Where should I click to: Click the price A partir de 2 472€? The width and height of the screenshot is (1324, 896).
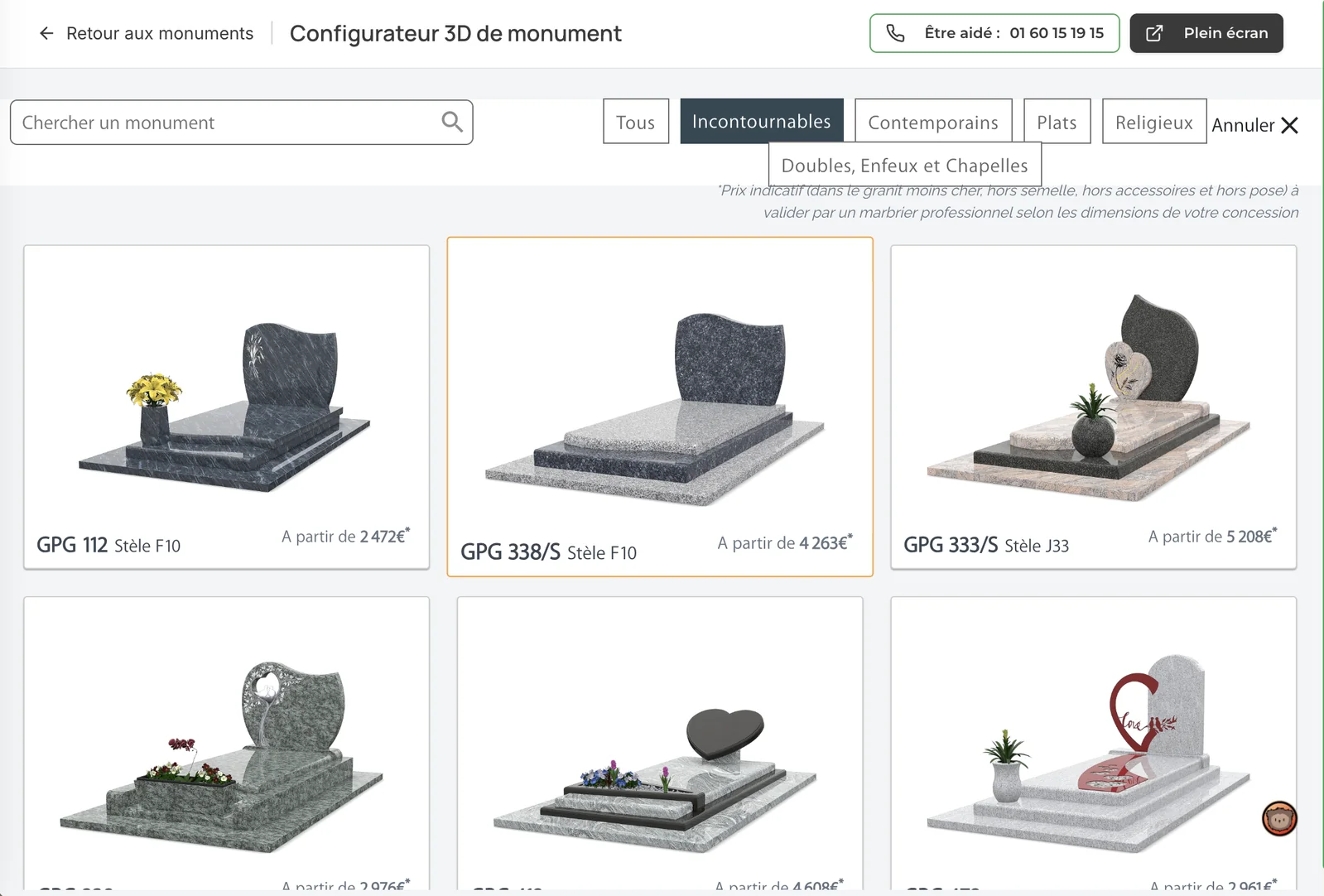point(345,536)
